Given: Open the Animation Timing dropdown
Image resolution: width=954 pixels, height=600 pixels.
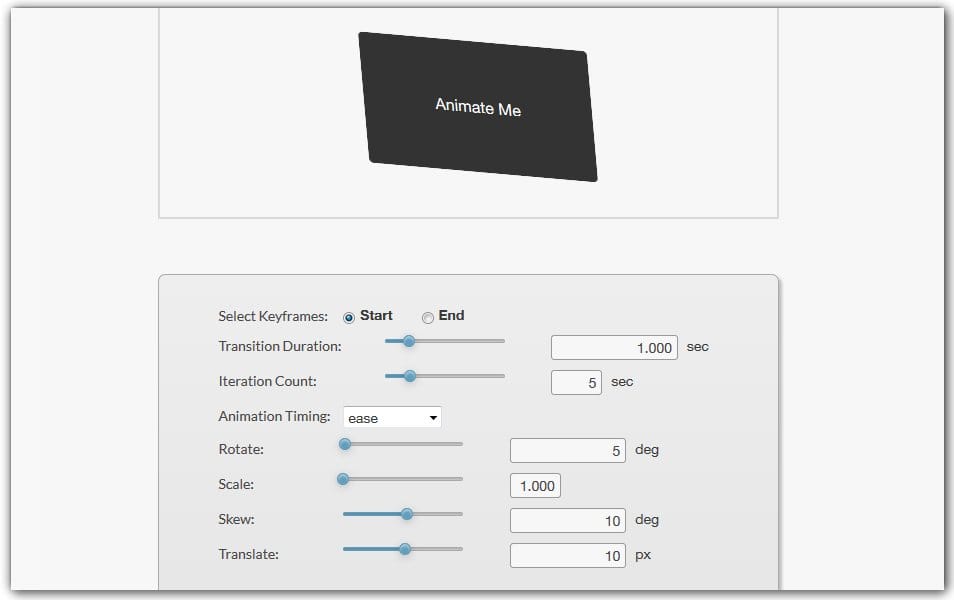Looking at the screenshot, I should (x=392, y=417).
